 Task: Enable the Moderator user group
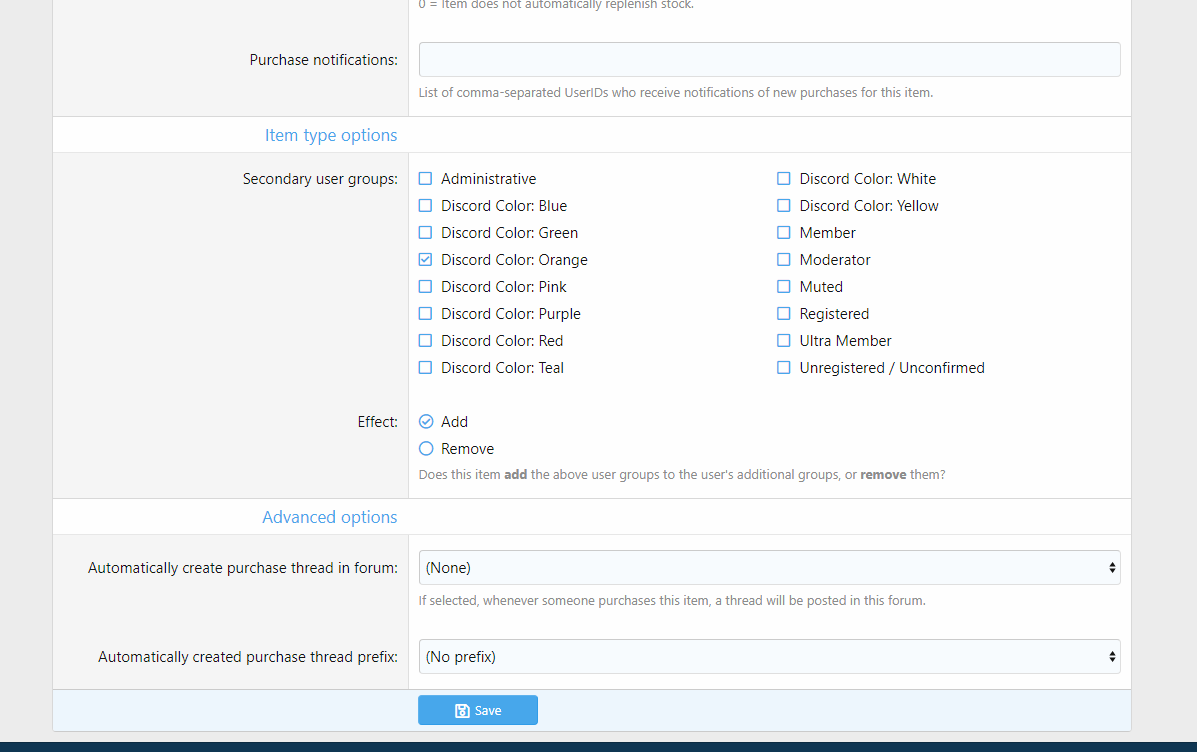(784, 260)
